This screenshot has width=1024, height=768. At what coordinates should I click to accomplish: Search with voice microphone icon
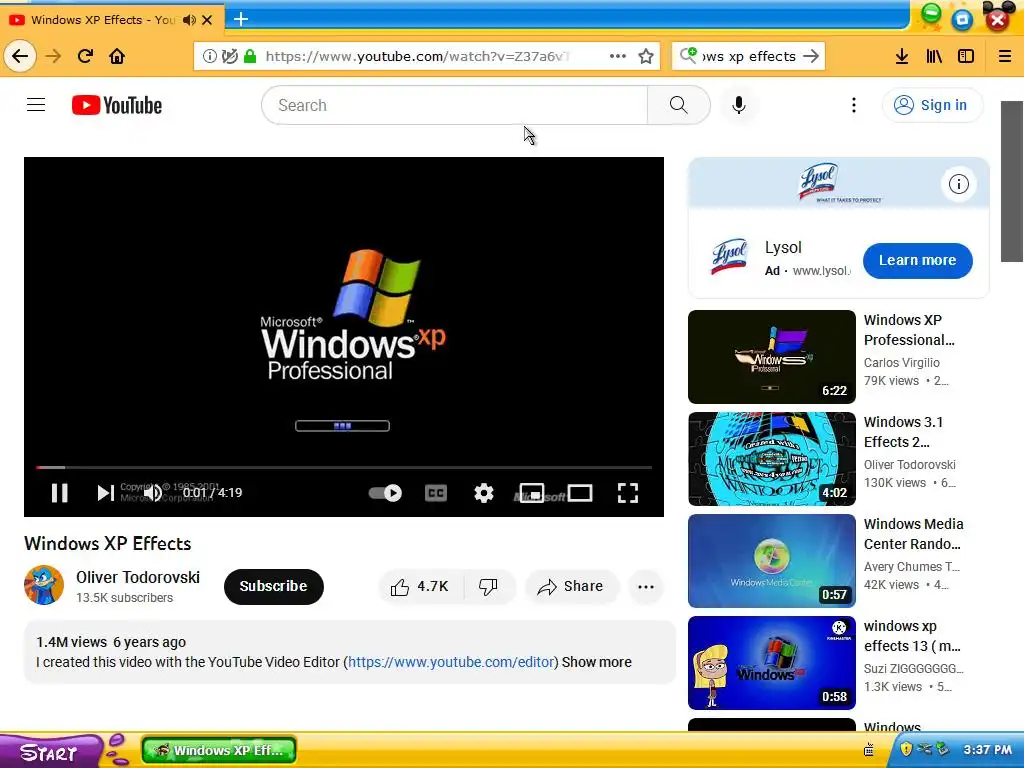coord(739,105)
